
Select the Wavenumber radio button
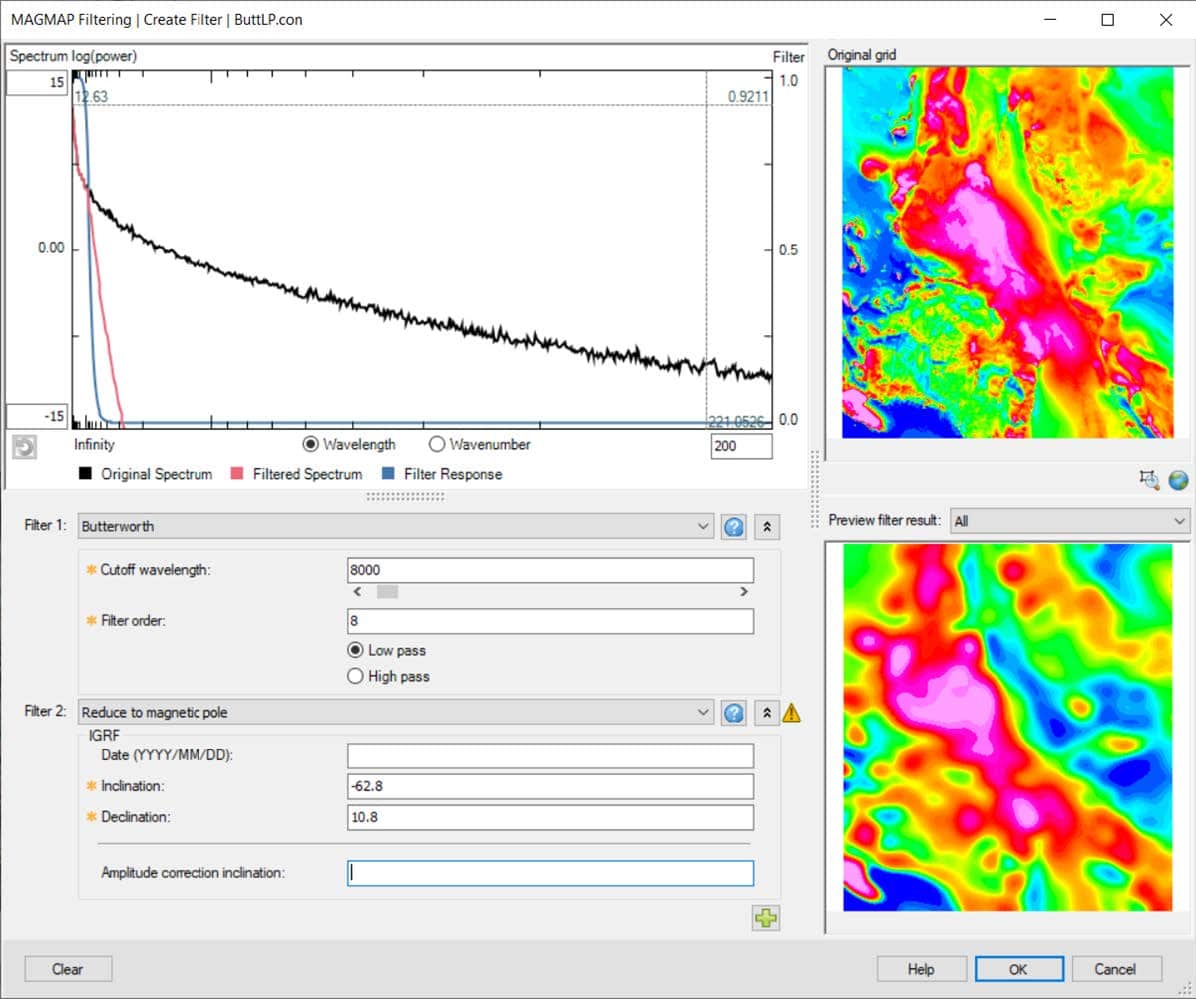(x=437, y=444)
